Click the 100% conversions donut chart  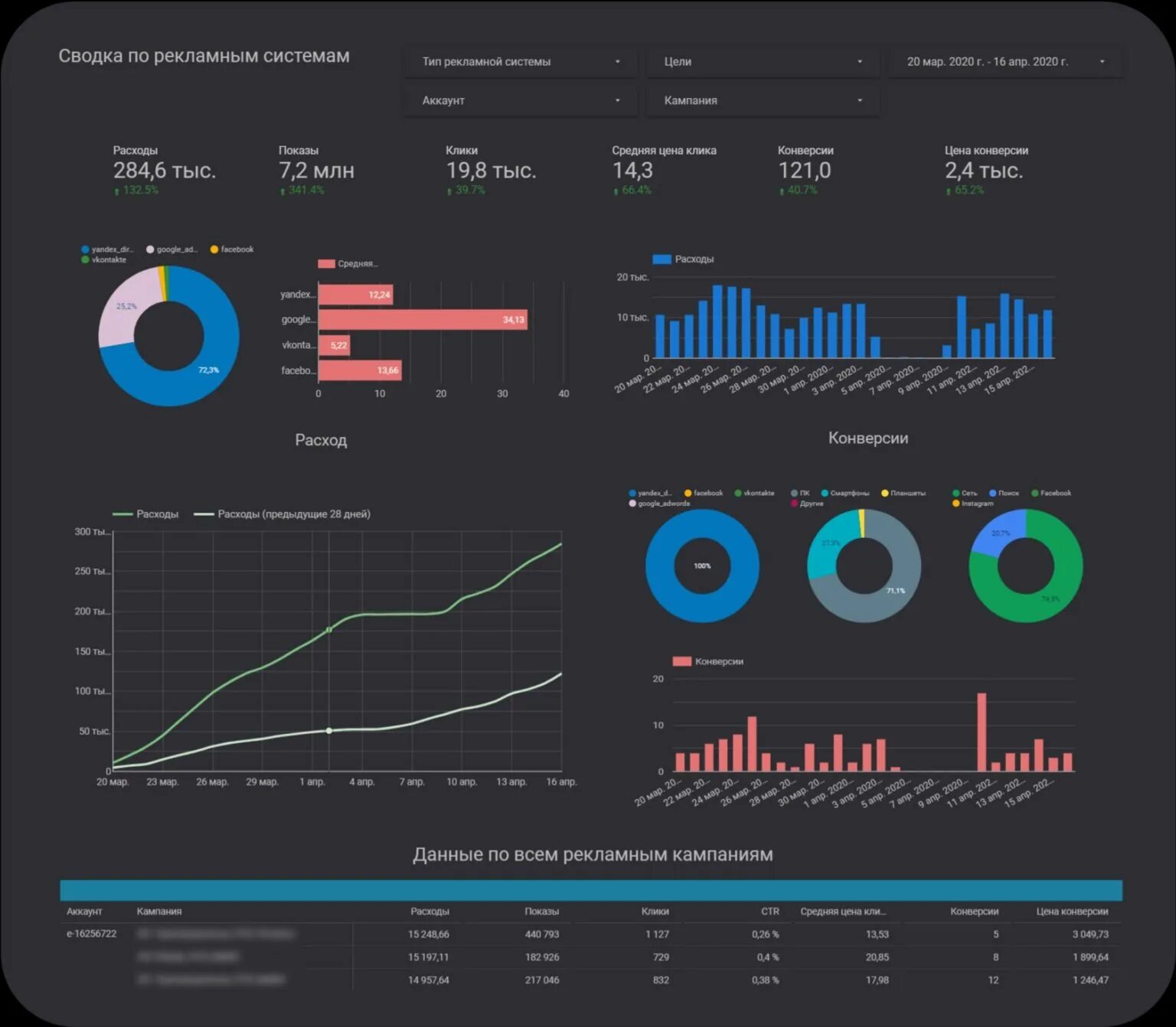(702, 566)
